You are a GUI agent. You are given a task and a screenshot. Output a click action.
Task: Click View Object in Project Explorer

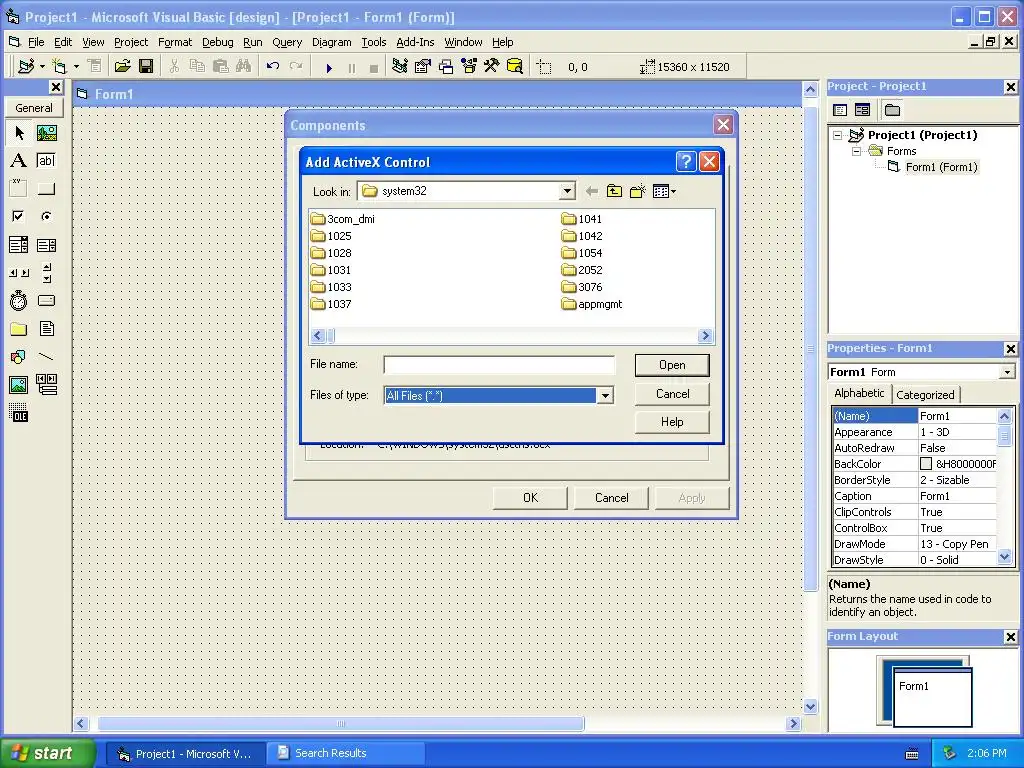click(x=863, y=110)
